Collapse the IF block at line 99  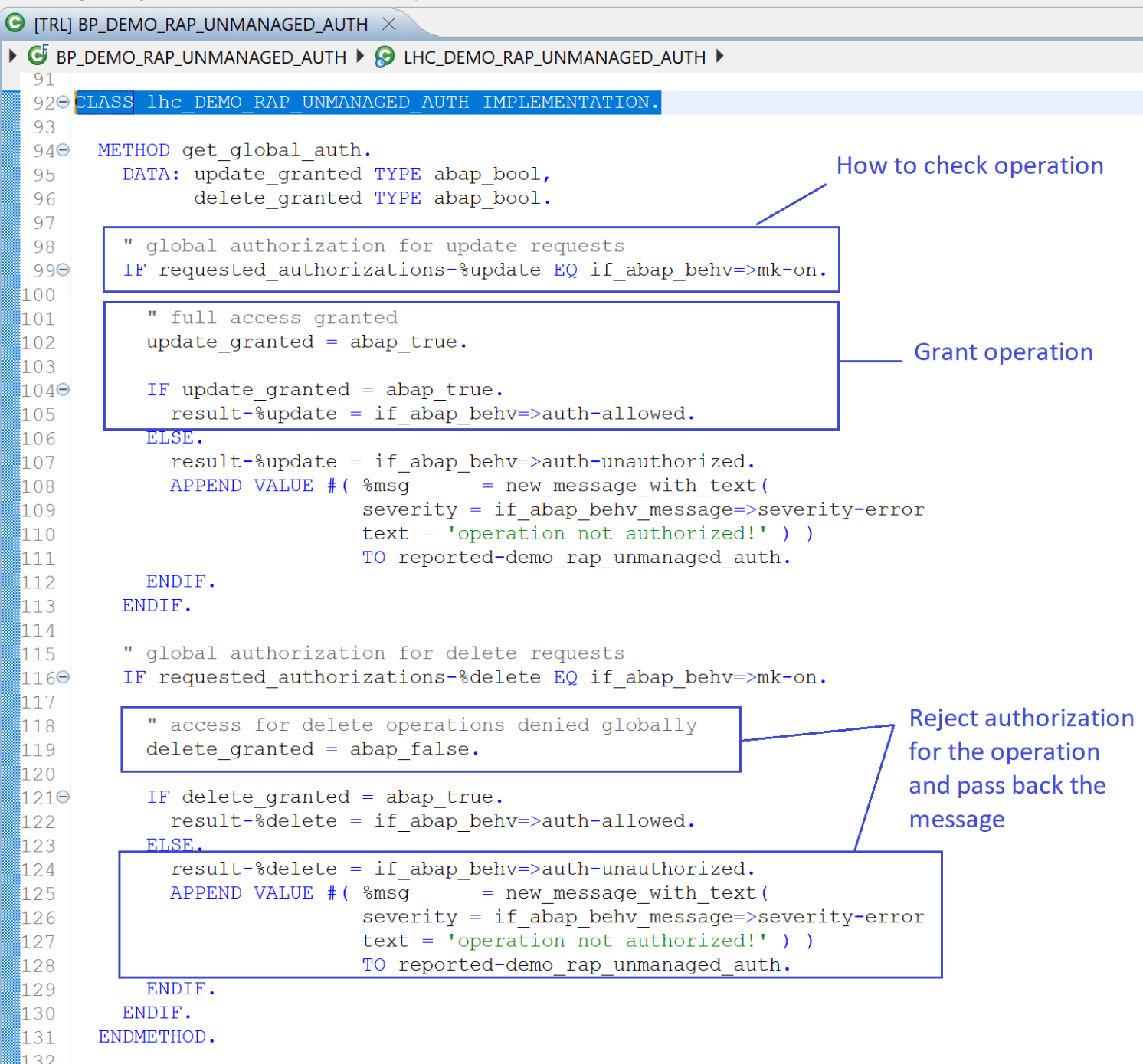click(64, 270)
